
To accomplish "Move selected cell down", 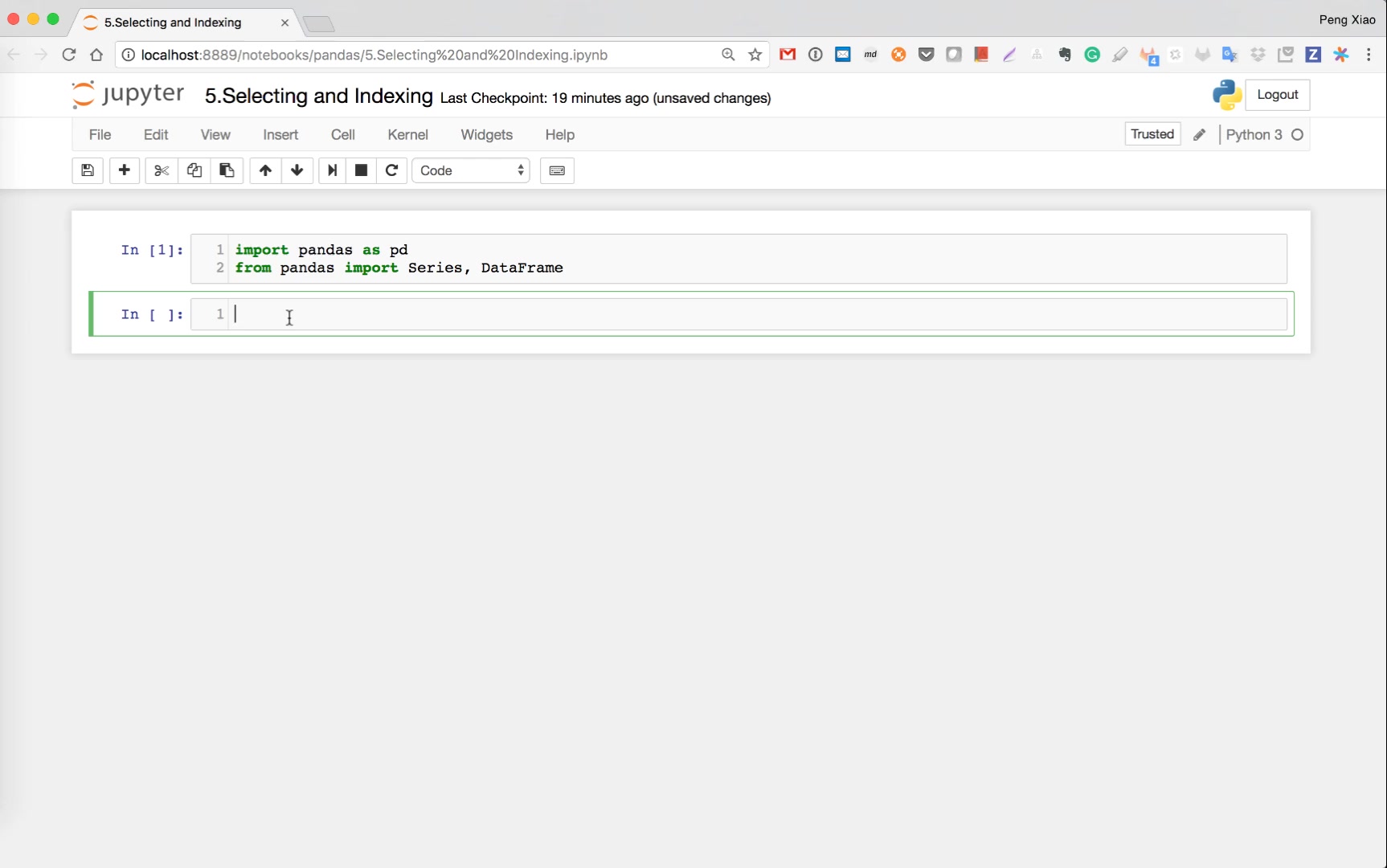I will [x=297, y=170].
